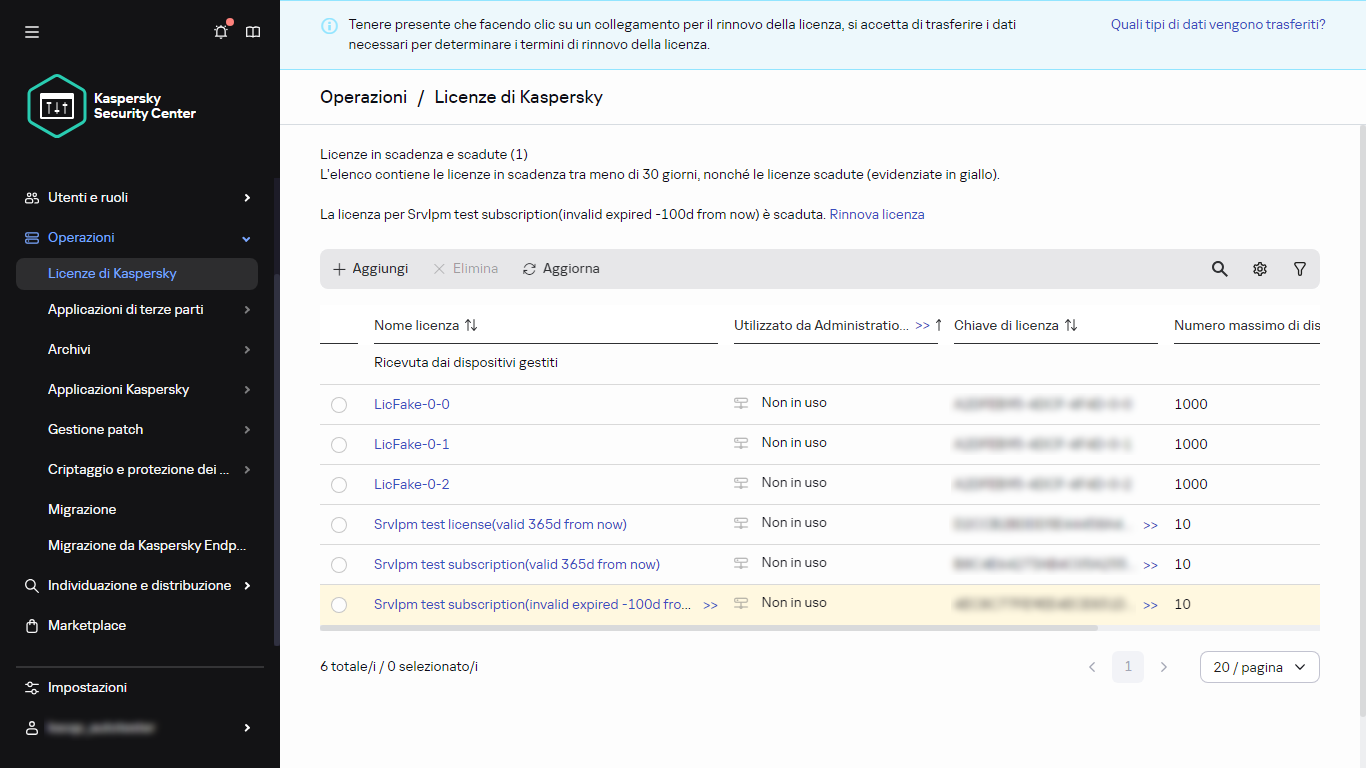Screen dimensions: 1366x768
Task: Open the column settings gear icon
Action: pos(1259,269)
